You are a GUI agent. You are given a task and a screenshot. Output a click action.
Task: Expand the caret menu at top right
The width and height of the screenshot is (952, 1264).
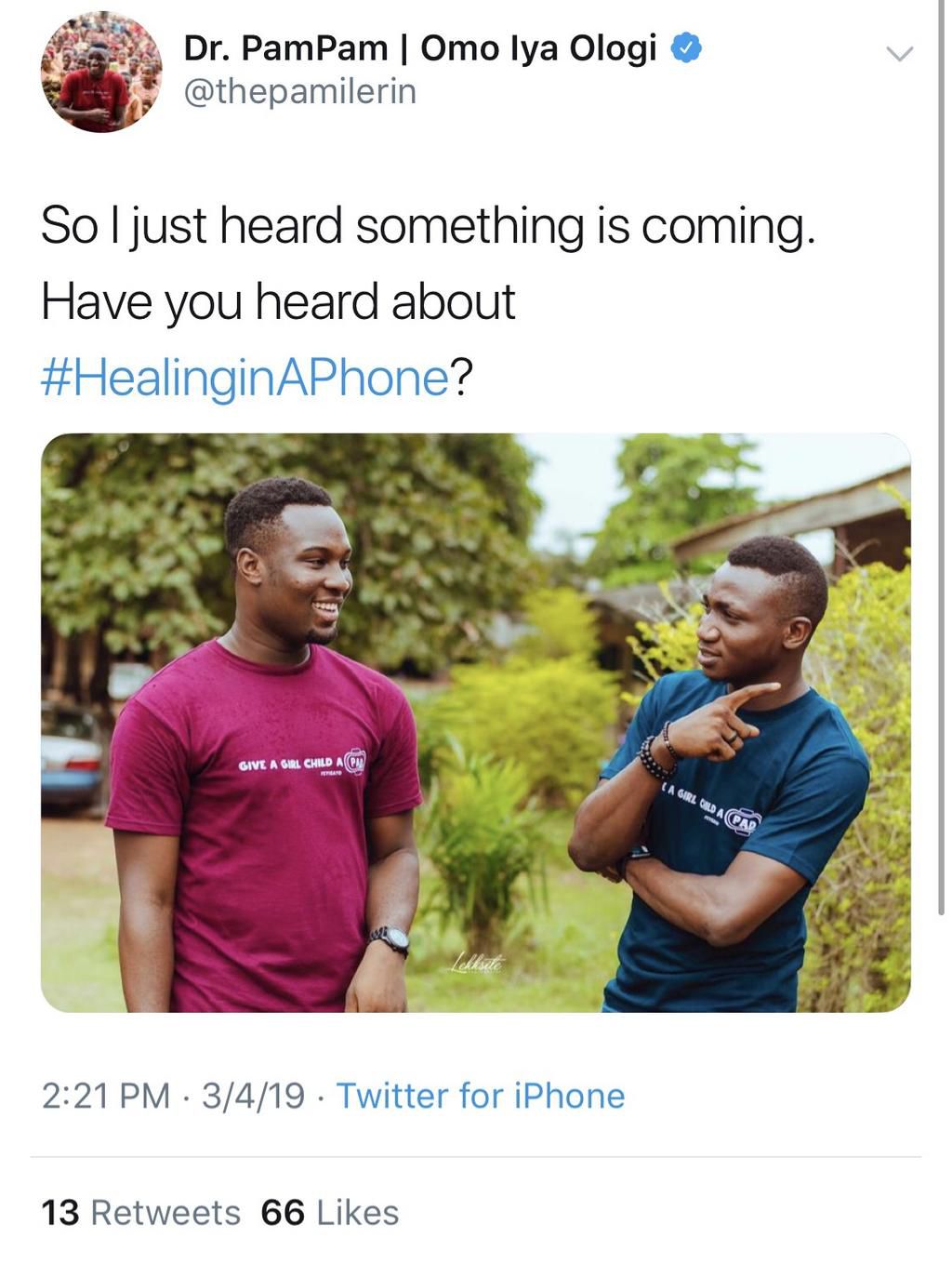click(x=899, y=53)
